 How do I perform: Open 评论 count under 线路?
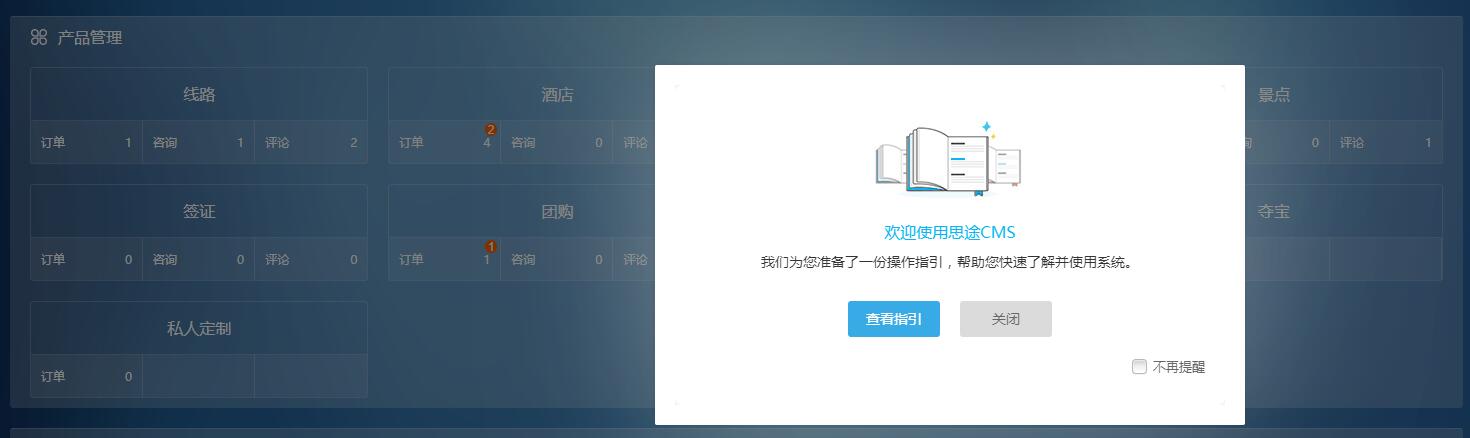click(x=310, y=143)
